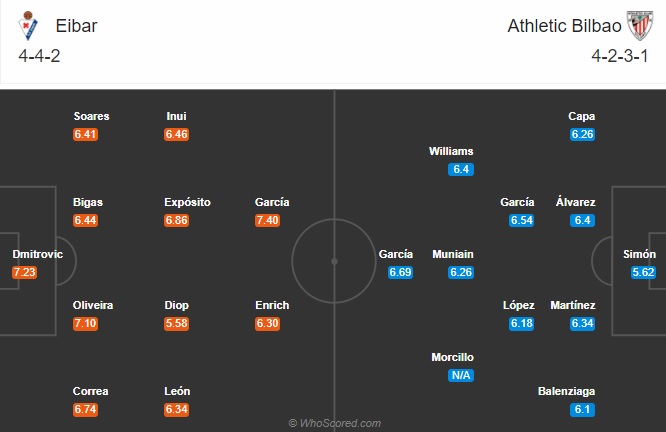Click the Athletic Bilbao club crest

click(640, 25)
